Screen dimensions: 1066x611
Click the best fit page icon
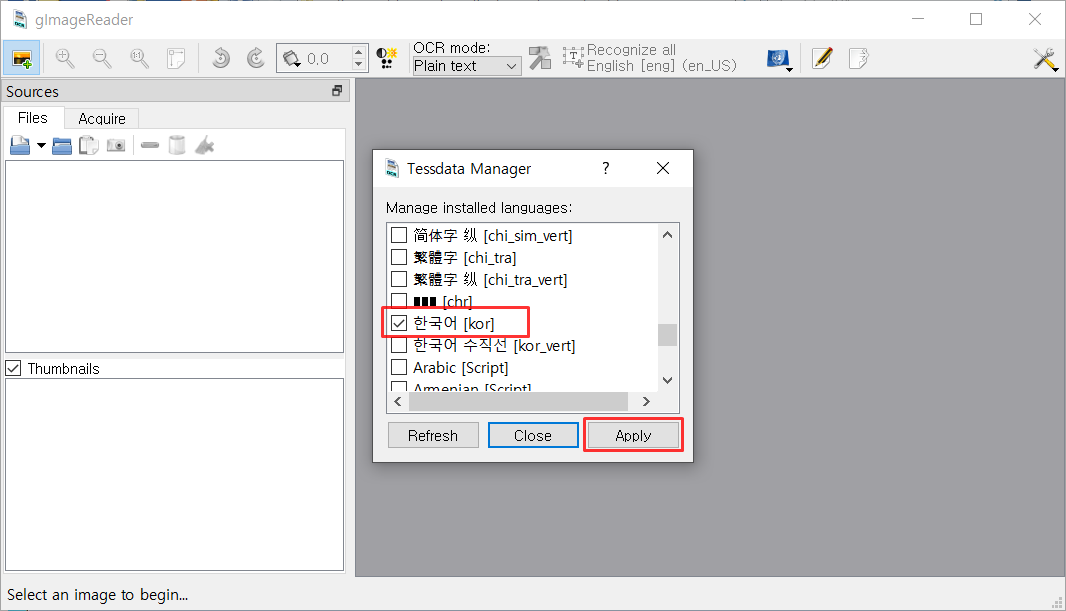point(176,58)
